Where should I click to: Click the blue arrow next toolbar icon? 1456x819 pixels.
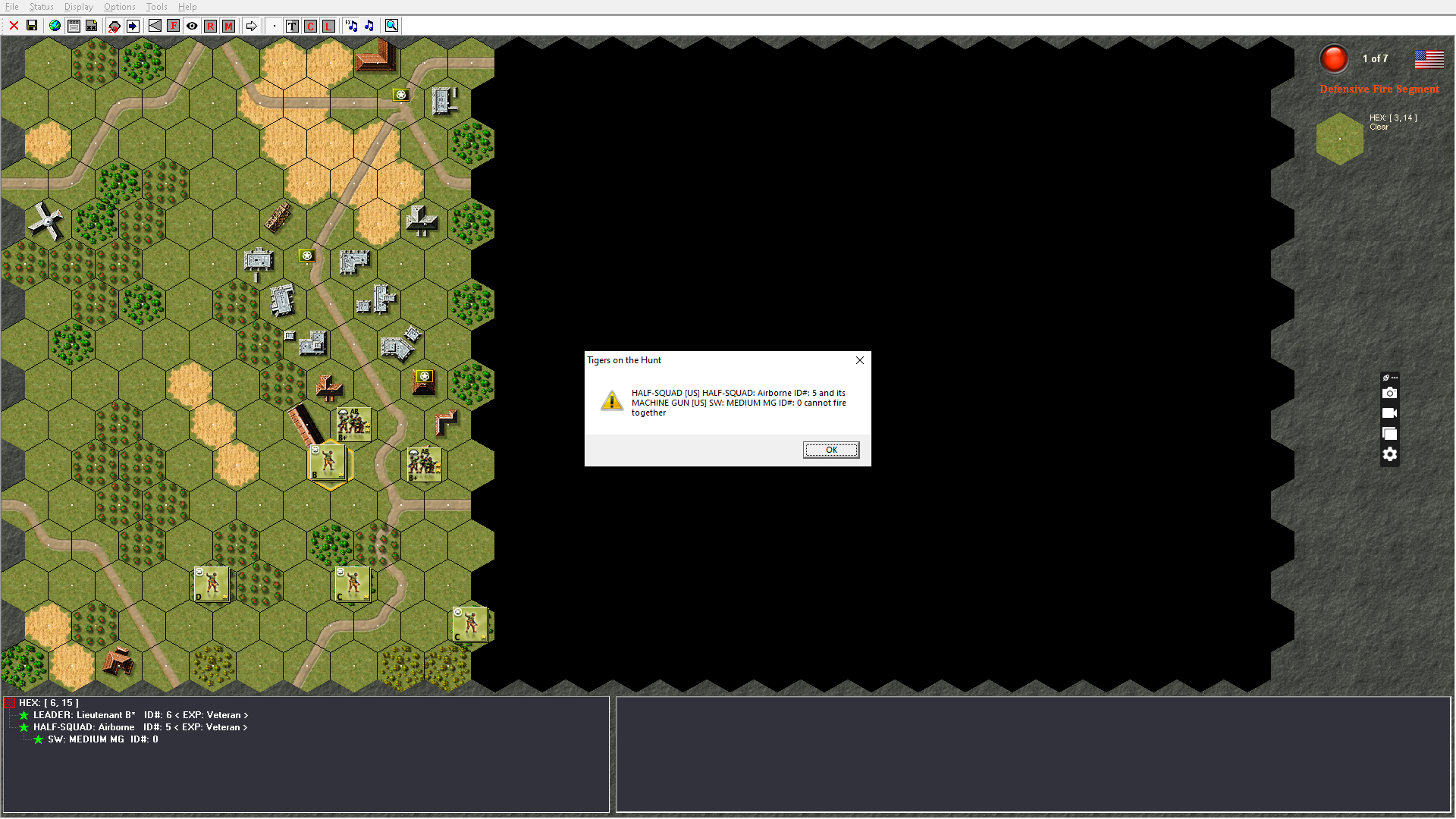(x=133, y=26)
